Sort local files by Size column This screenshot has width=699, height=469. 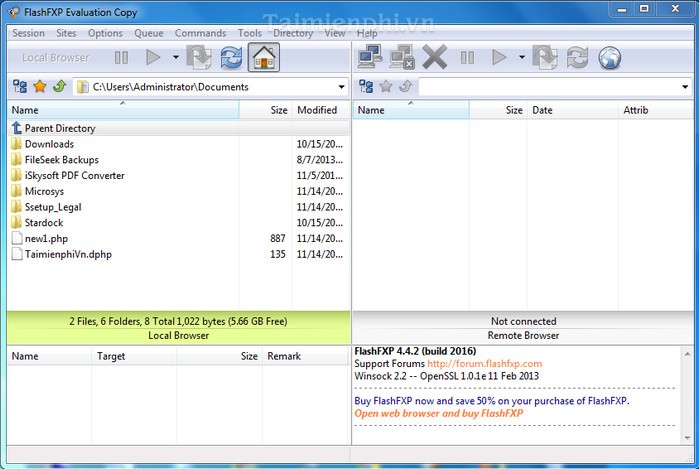pyautogui.click(x=278, y=110)
